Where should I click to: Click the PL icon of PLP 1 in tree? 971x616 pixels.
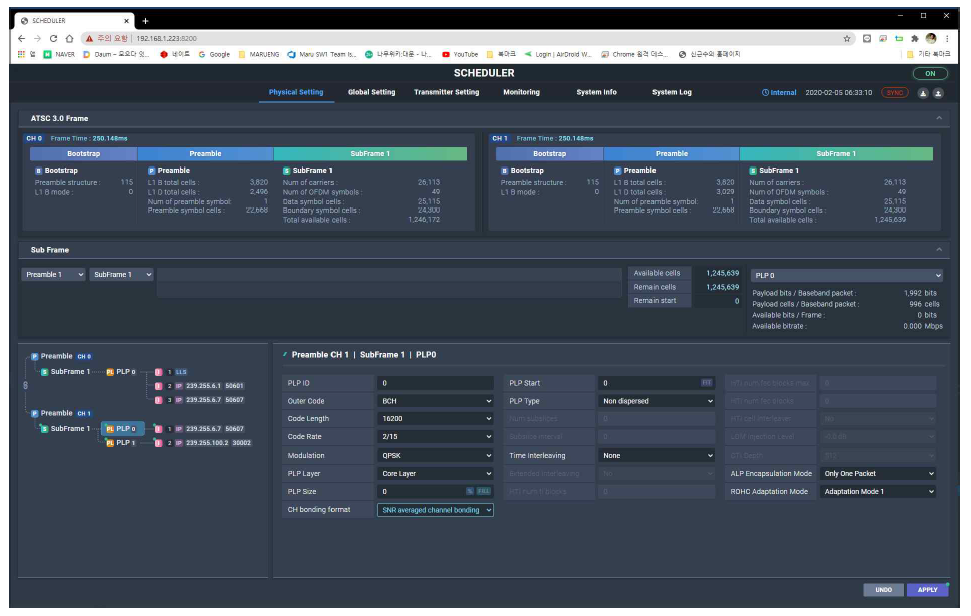[110, 443]
